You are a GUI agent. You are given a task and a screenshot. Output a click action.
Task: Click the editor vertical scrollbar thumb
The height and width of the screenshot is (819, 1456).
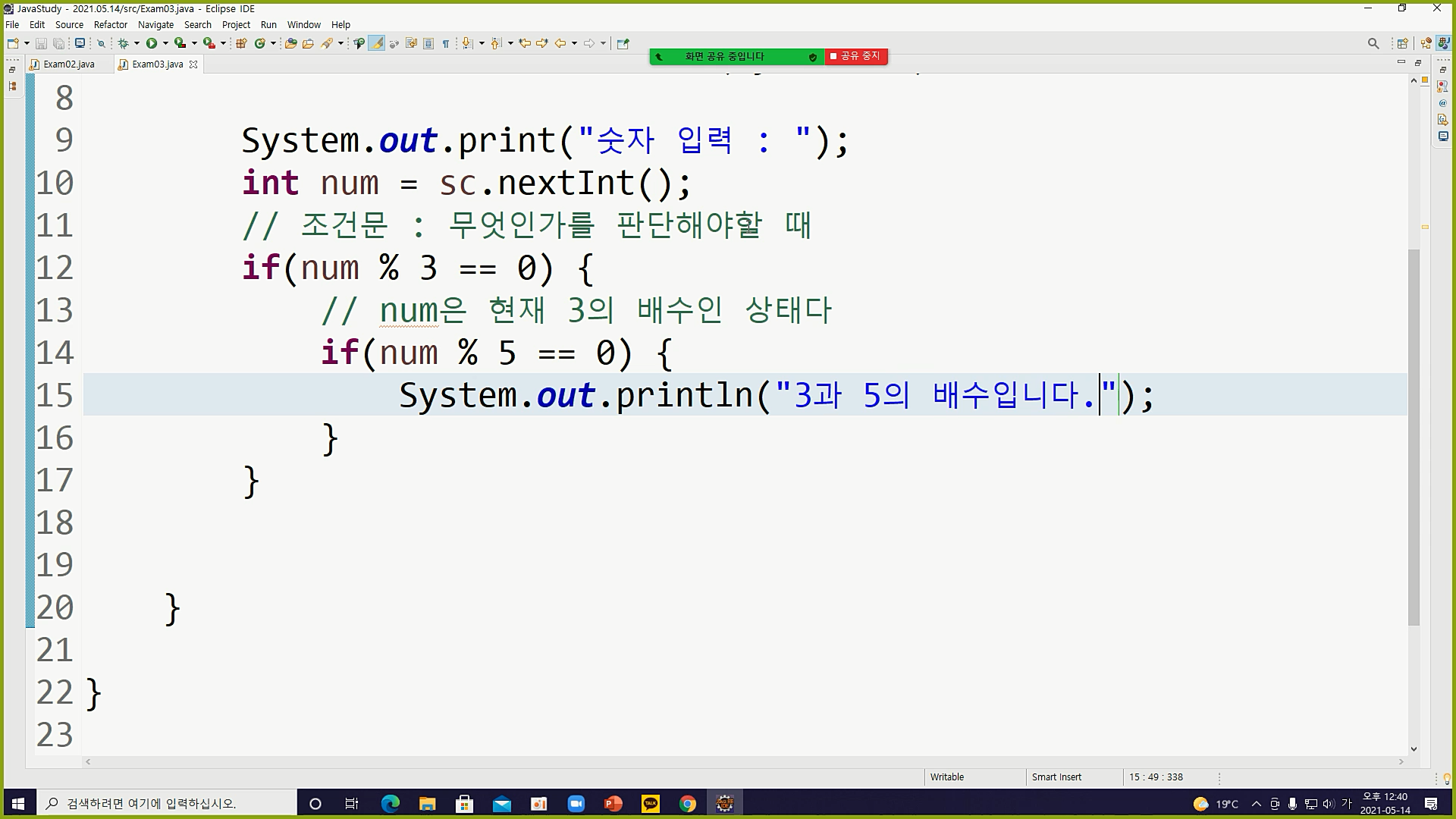(1414, 436)
